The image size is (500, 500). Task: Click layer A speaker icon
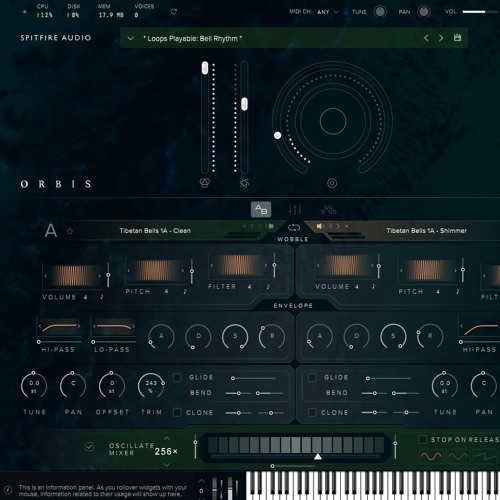[x=271, y=226]
